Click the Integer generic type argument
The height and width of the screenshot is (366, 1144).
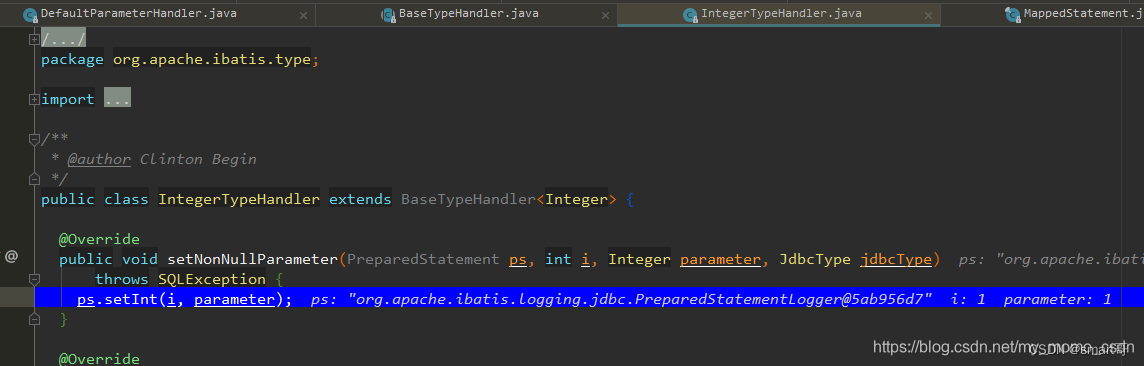576,198
